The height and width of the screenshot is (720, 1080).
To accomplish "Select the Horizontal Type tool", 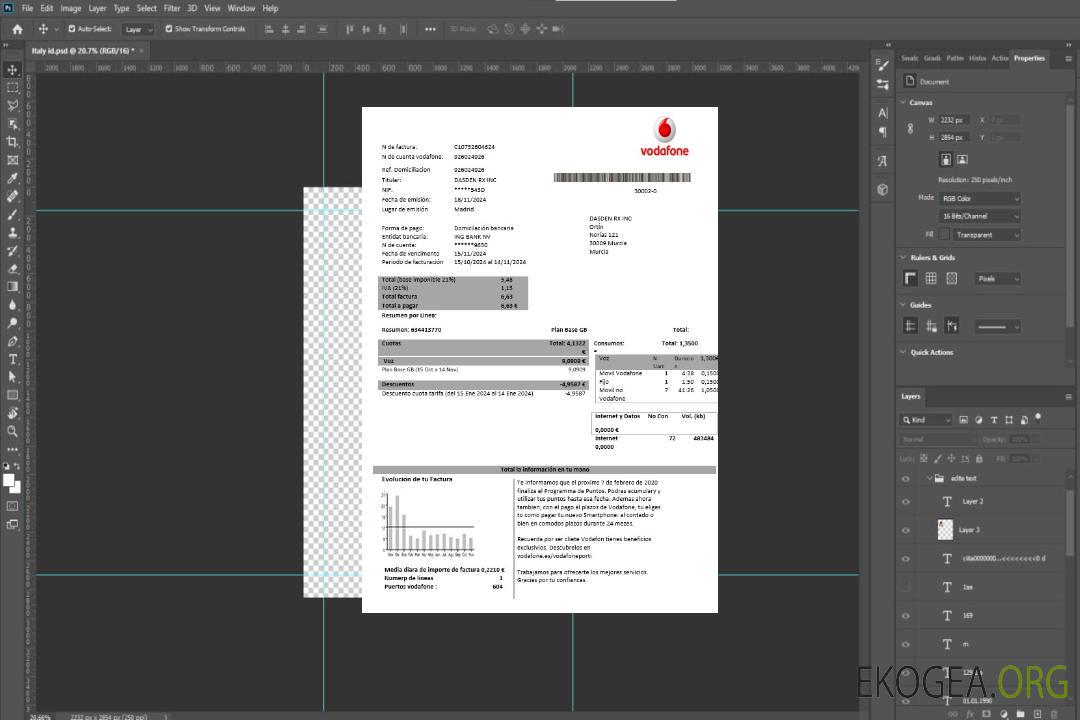I will (12, 359).
